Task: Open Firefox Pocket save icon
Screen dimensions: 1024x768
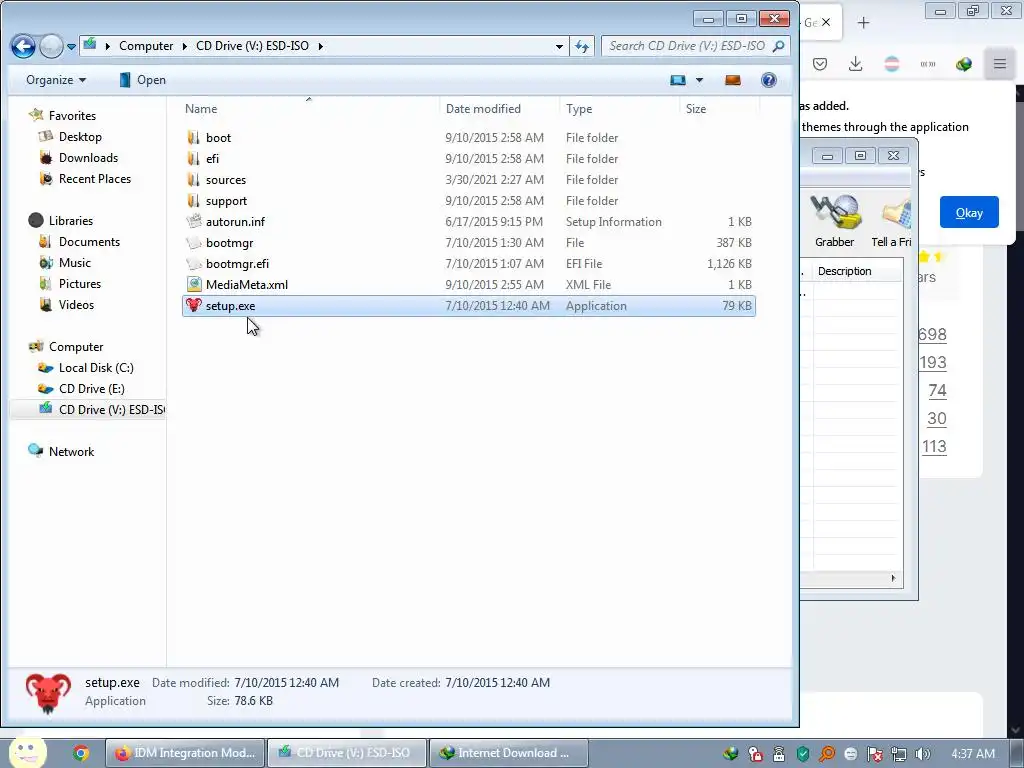Action: point(820,64)
